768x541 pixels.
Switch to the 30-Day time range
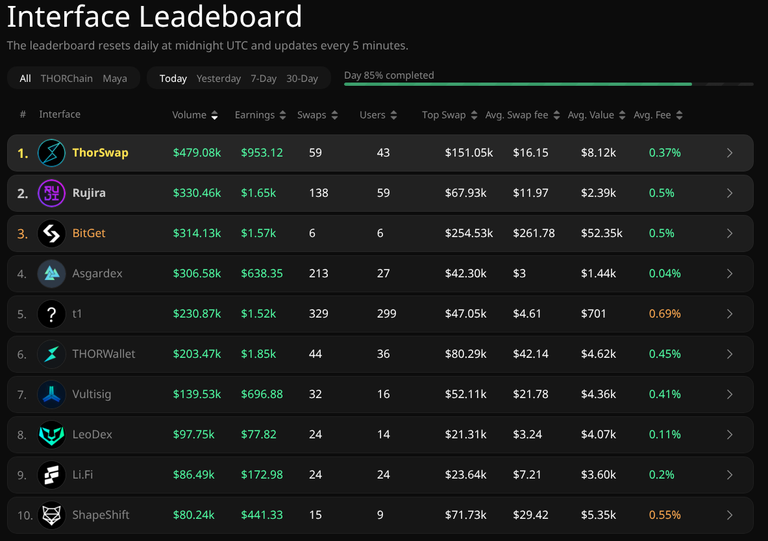click(302, 78)
